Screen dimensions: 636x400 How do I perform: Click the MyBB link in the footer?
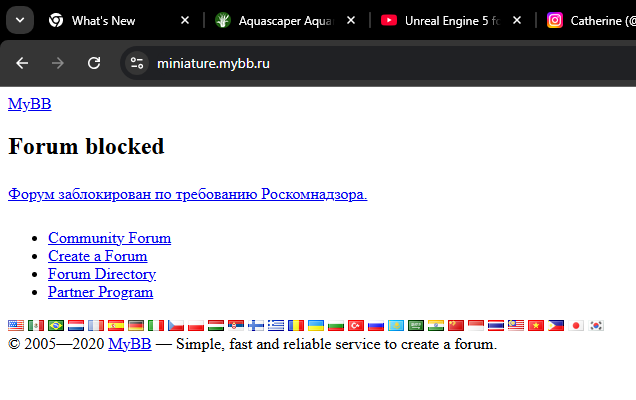click(x=130, y=344)
